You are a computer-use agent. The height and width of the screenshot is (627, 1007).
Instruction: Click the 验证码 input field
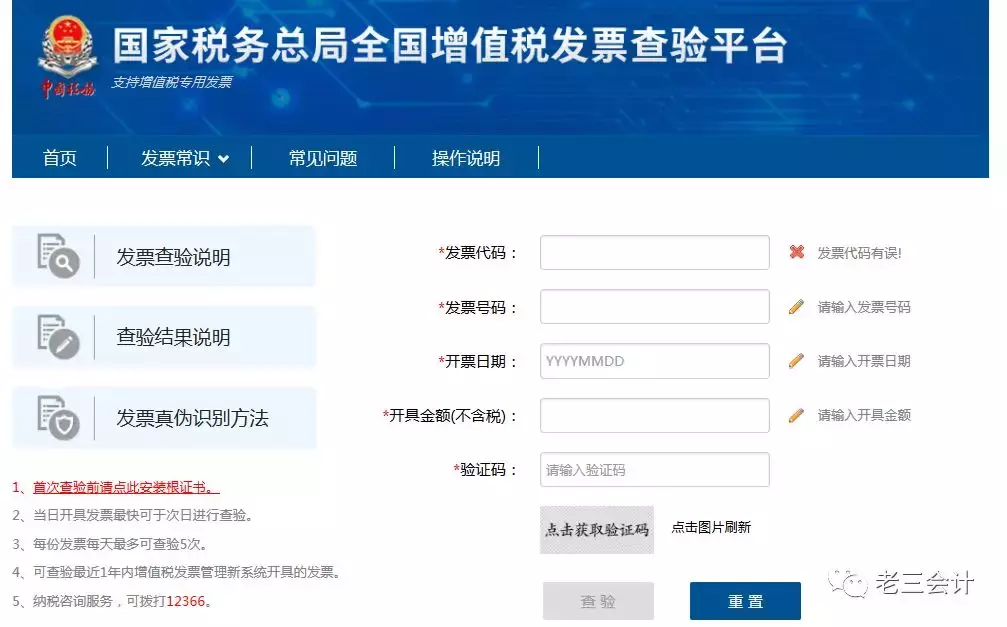pyautogui.click(x=654, y=469)
